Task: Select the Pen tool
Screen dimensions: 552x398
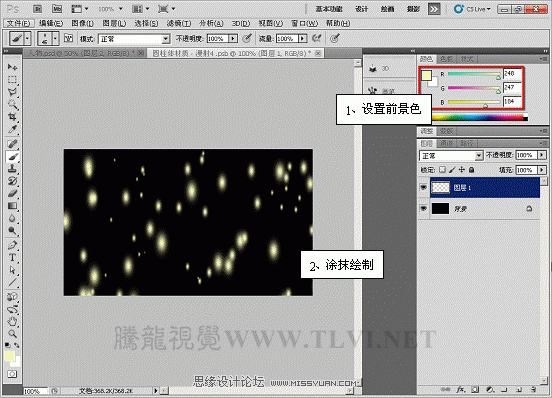Action: pyautogui.click(x=12, y=245)
